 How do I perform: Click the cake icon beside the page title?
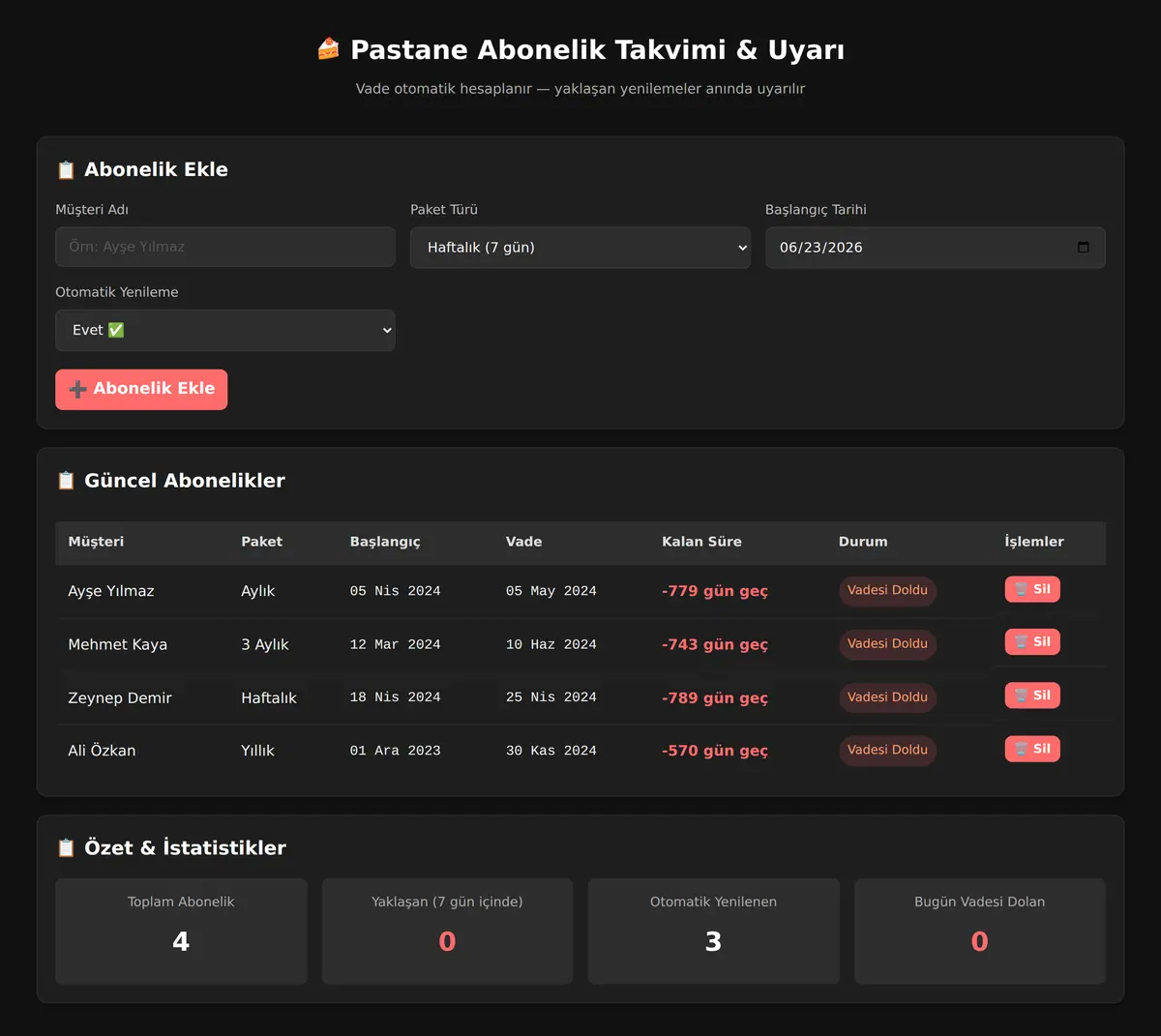pos(329,49)
